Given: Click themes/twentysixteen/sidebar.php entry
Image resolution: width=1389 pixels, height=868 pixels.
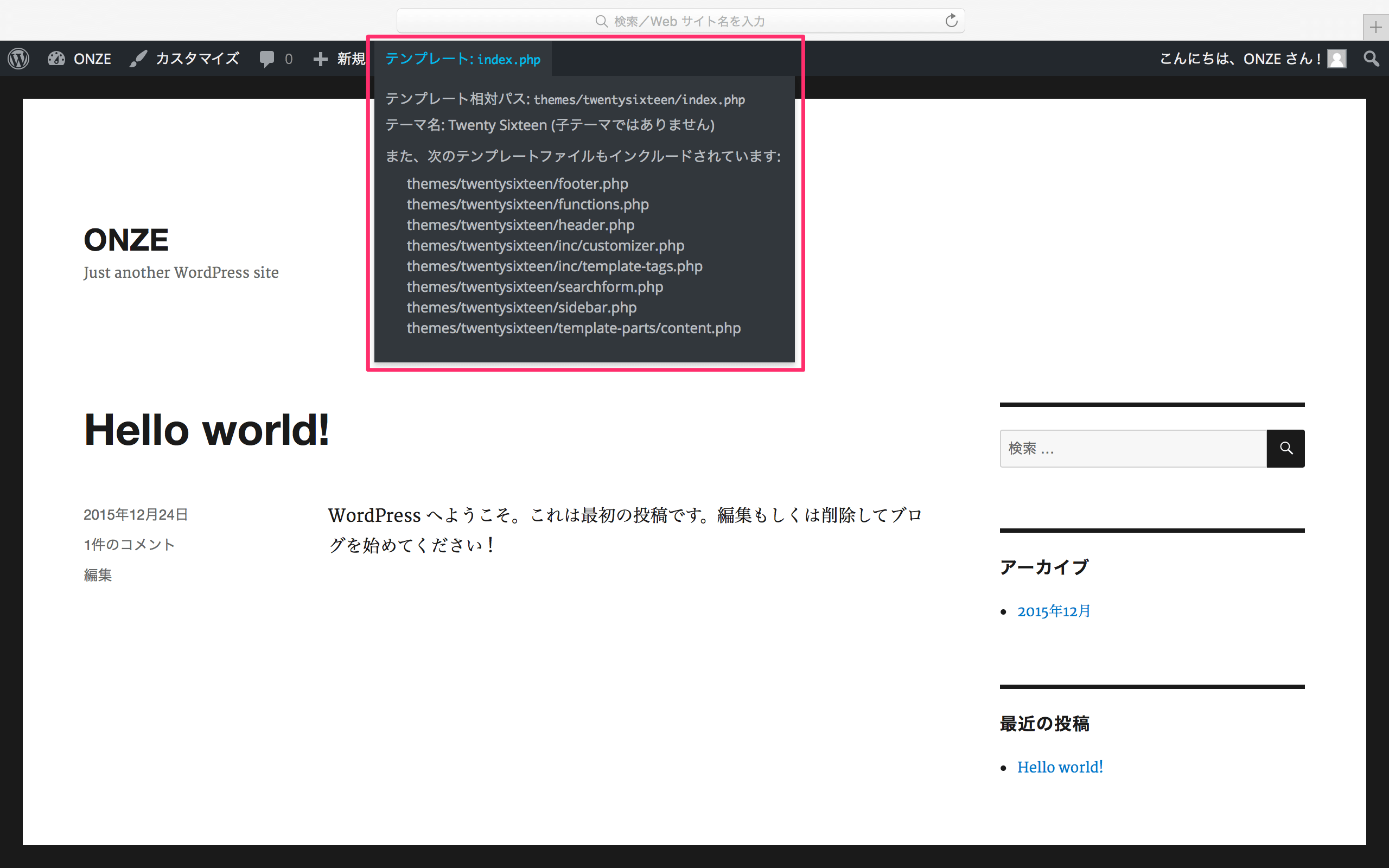Looking at the screenshot, I should 522,308.
